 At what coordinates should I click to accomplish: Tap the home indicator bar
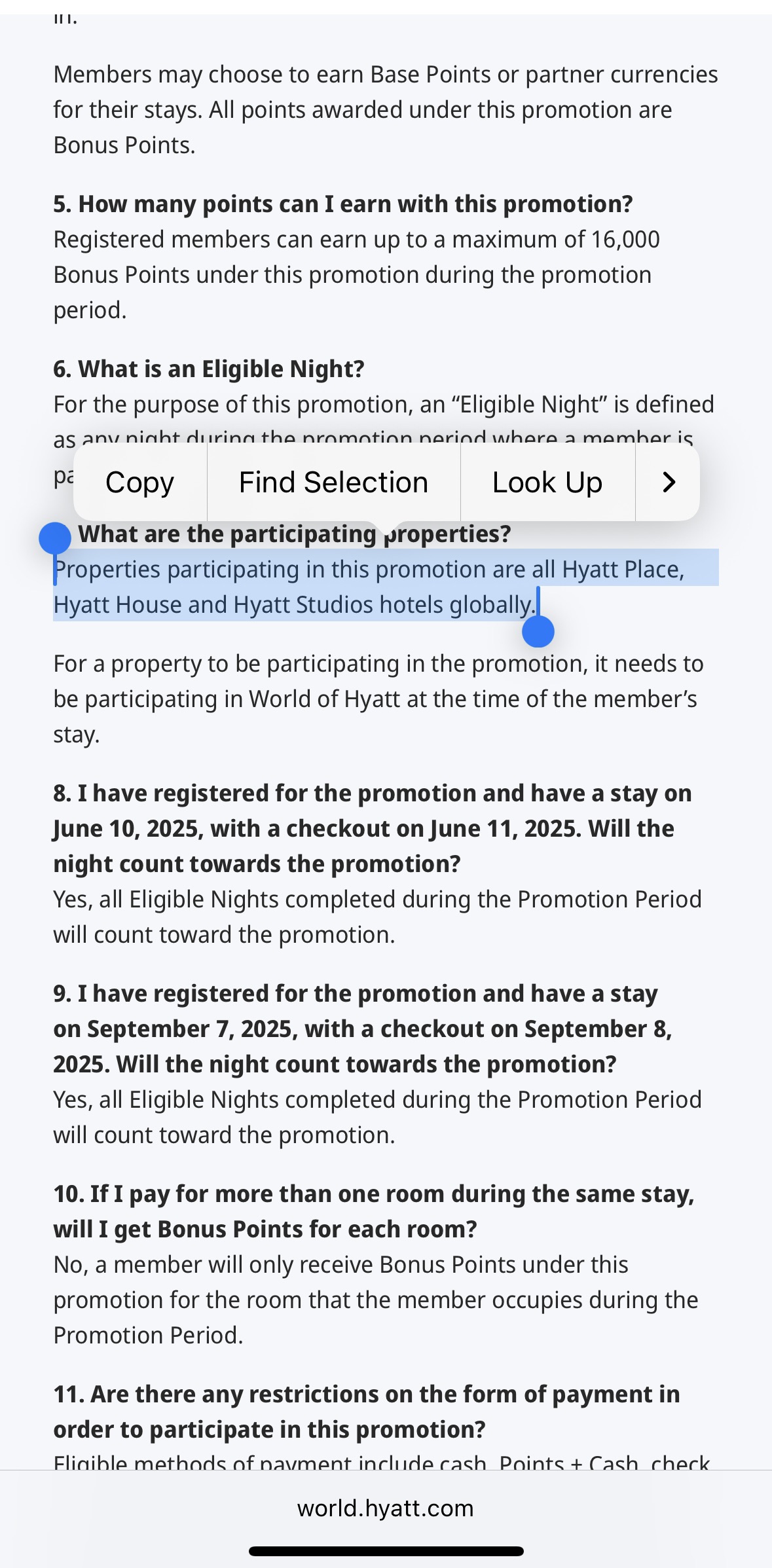tap(386, 1551)
